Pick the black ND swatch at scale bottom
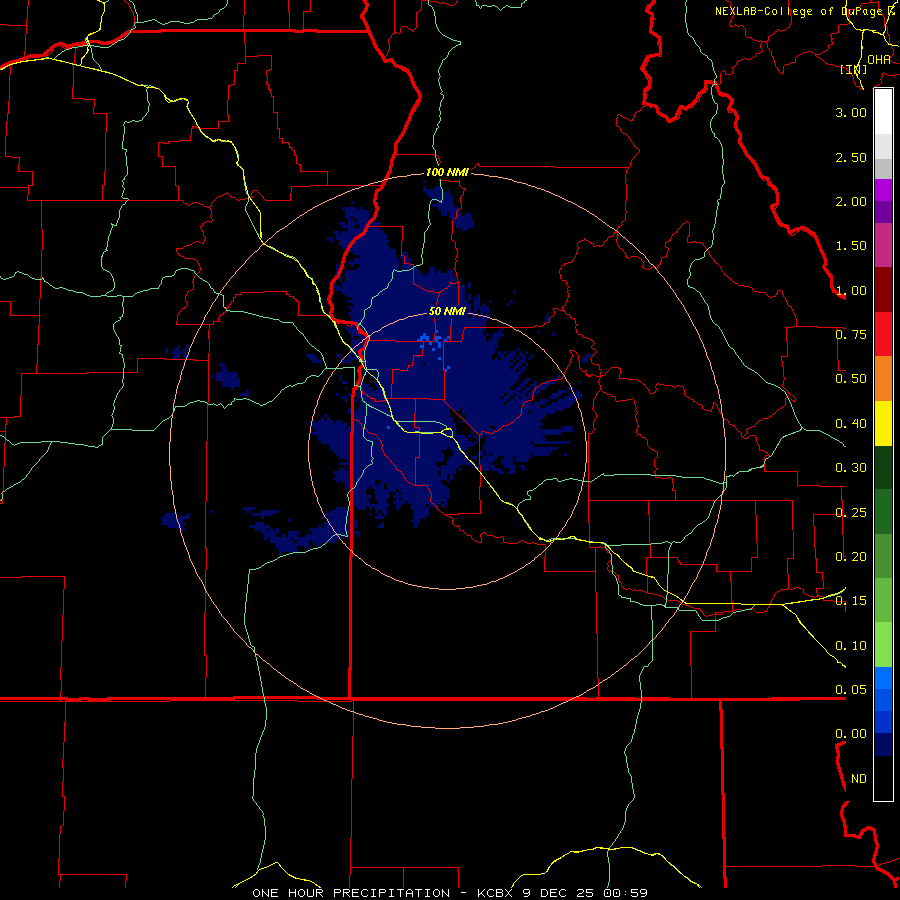900x900 pixels. point(883,778)
